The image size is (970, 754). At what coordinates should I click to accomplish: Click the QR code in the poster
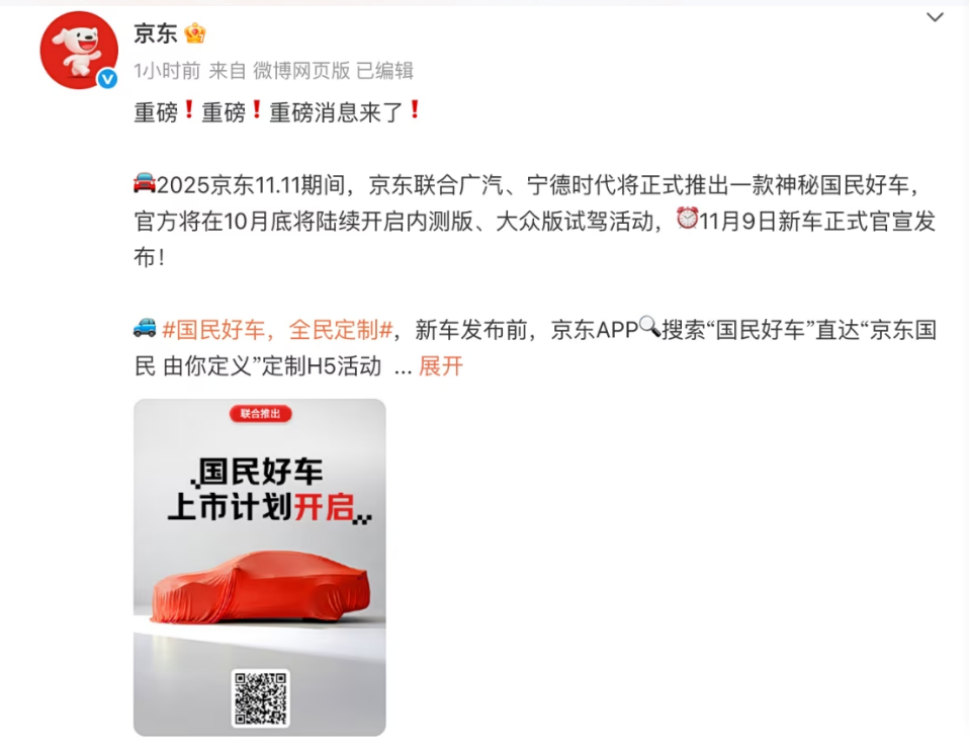point(260,698)
